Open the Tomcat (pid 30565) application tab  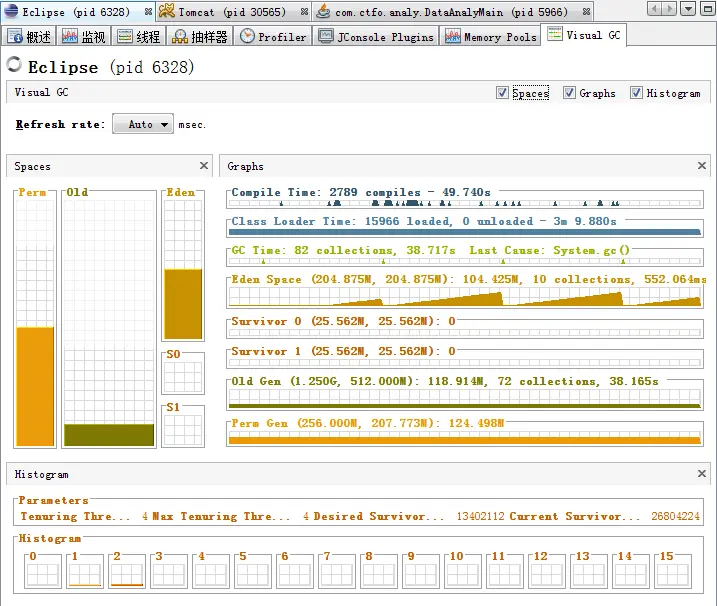[x=232, y=11]
